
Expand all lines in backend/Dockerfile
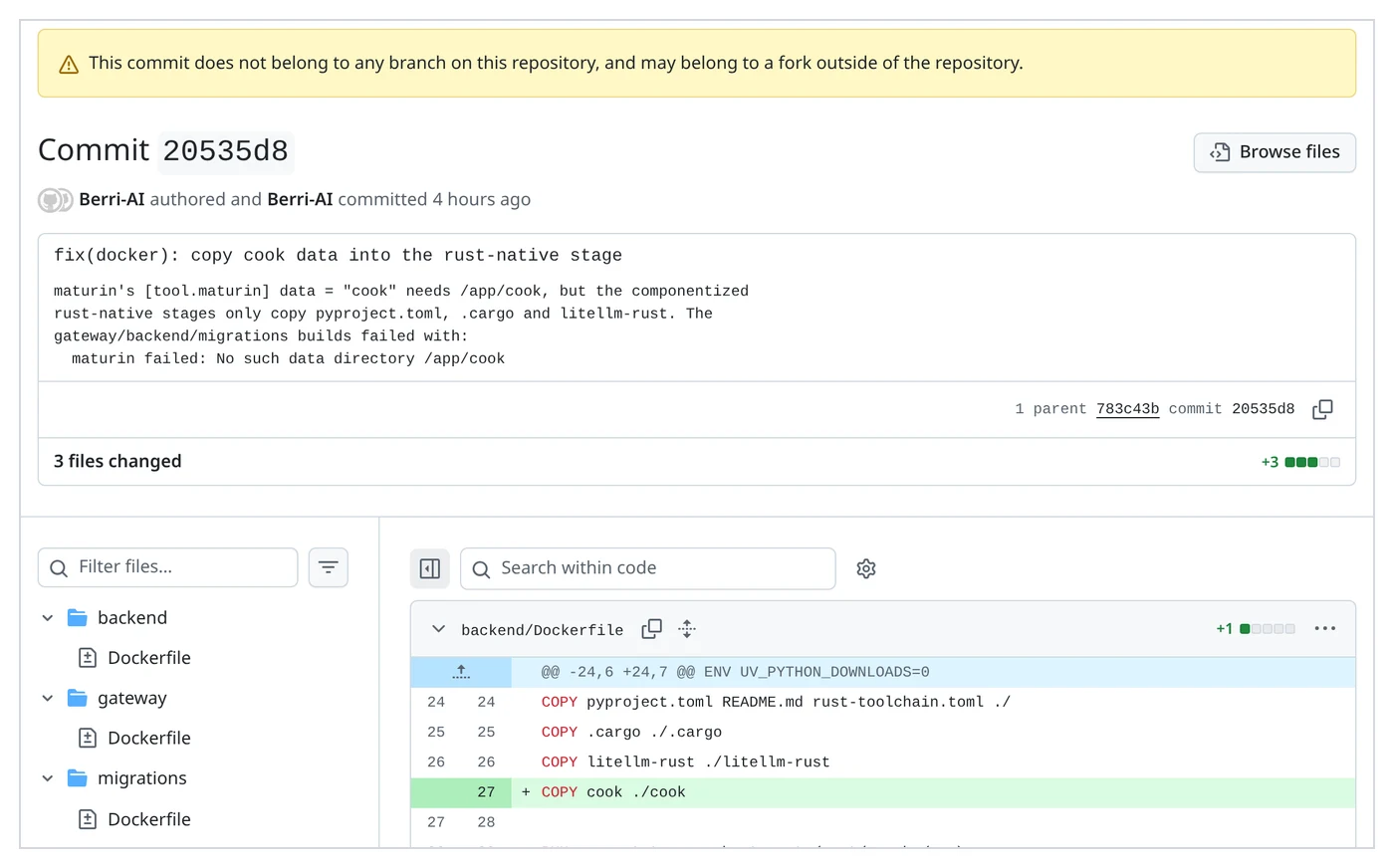tap(687, 629)
